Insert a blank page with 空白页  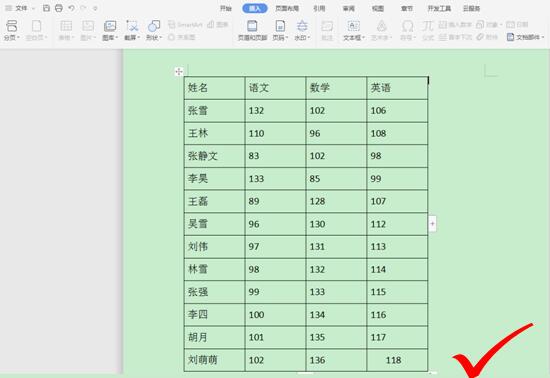coord(36,30)
